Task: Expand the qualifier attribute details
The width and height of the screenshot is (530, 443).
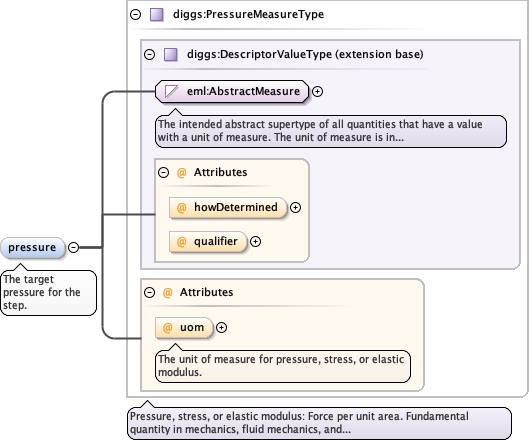Action: pyautogui.click(x=255, y=242)
